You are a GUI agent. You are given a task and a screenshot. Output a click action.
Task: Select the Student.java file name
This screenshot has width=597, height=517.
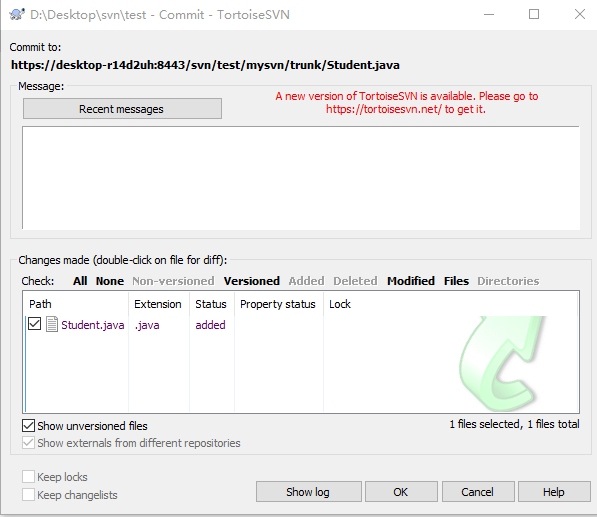coord(93,325)
